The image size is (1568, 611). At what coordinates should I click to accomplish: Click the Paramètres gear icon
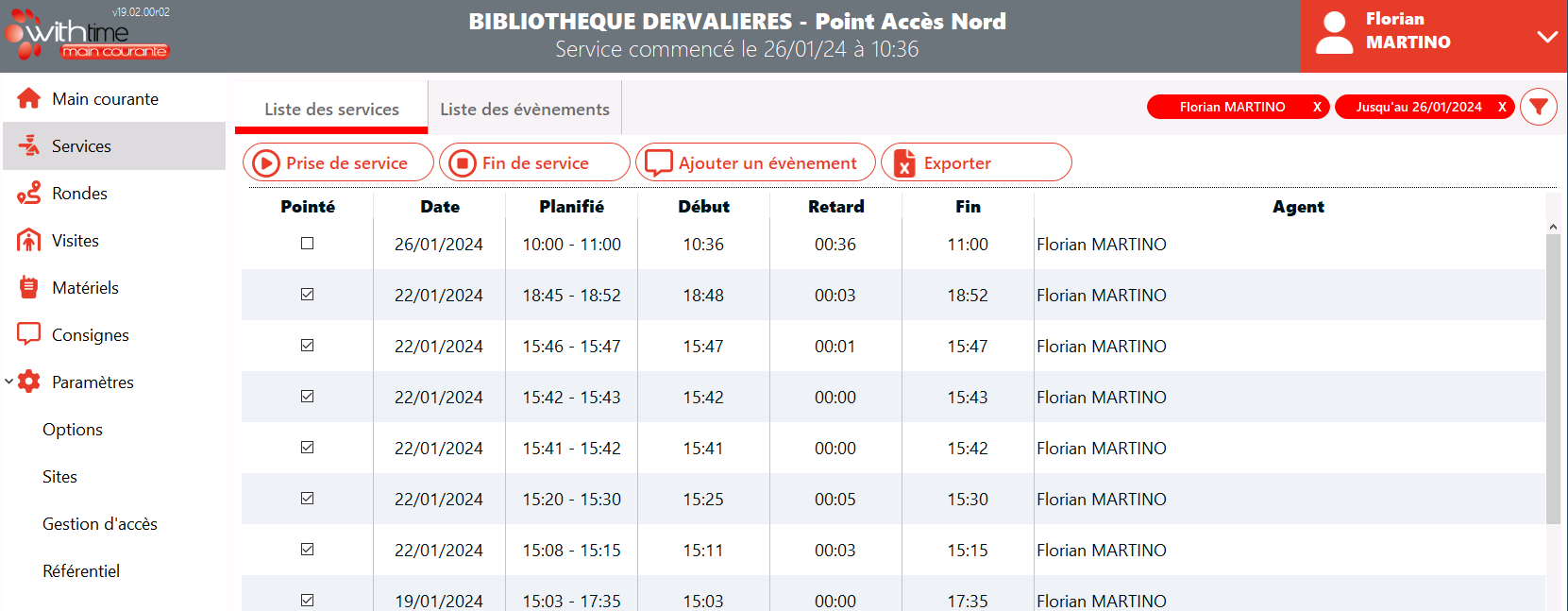(x=29, y=382)
